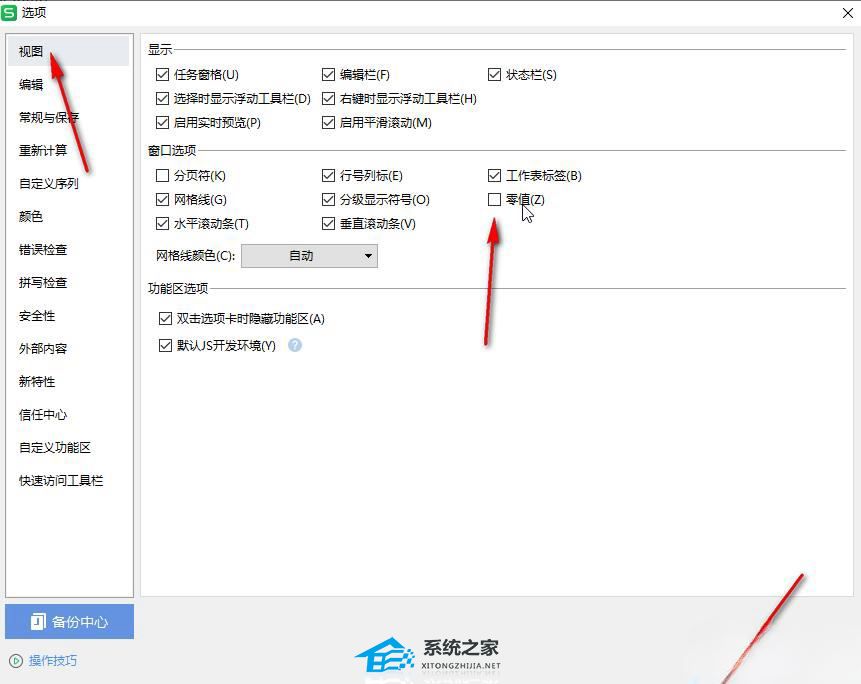The height and width of the screenshot is (684, 861).
Task: Open the 操作技巧 link
Action: (53, 660)
